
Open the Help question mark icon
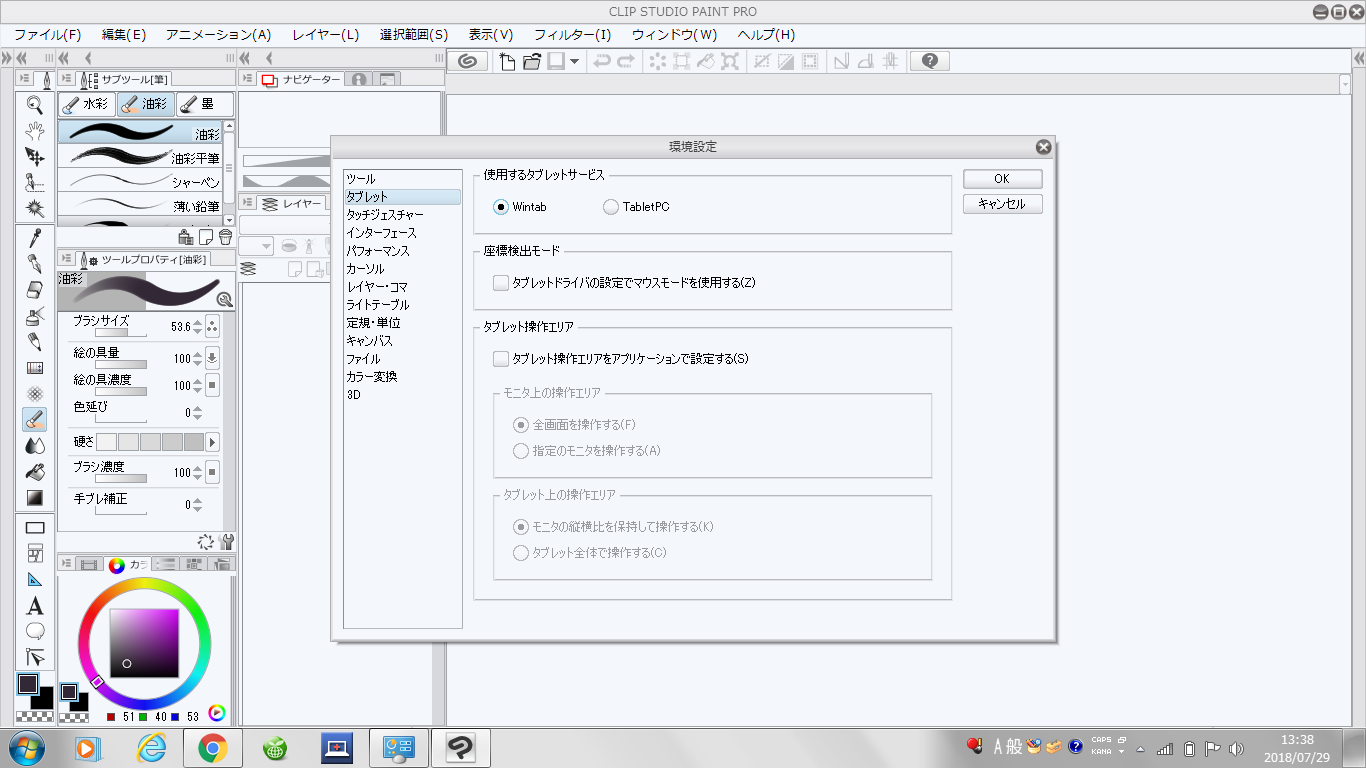tap(929, 61)
